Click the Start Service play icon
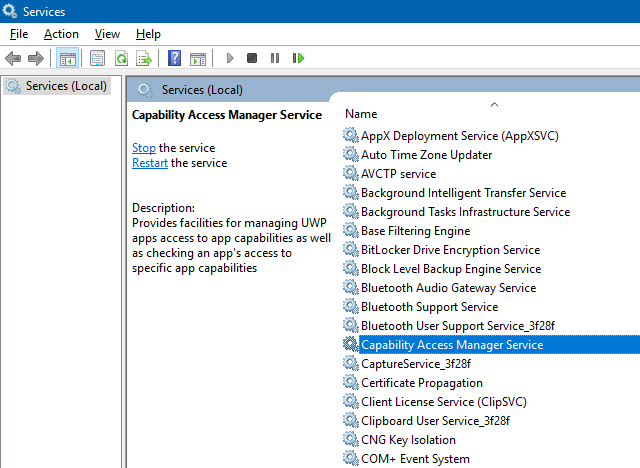The width and height of the screenshot is (640, 468). click(x=230, y=58)
